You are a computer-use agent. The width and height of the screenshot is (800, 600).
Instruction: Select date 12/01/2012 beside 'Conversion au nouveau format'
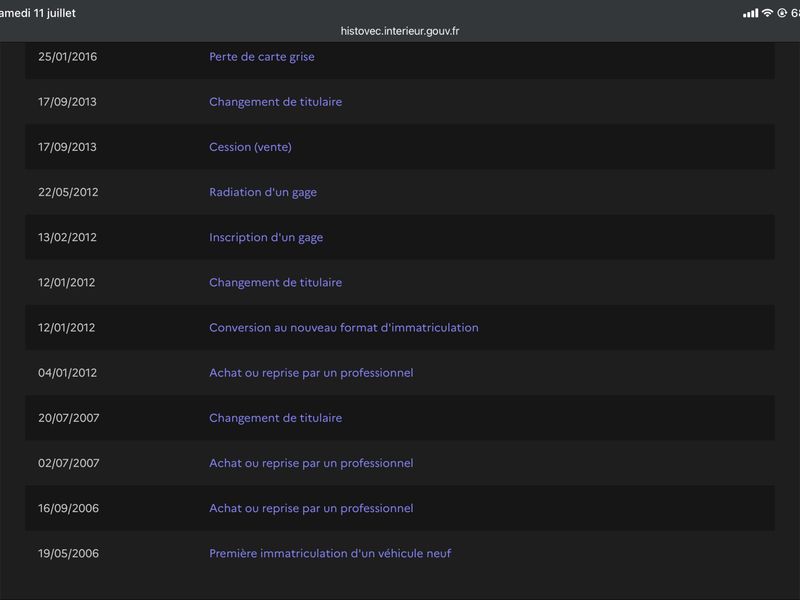coord(66,328)
